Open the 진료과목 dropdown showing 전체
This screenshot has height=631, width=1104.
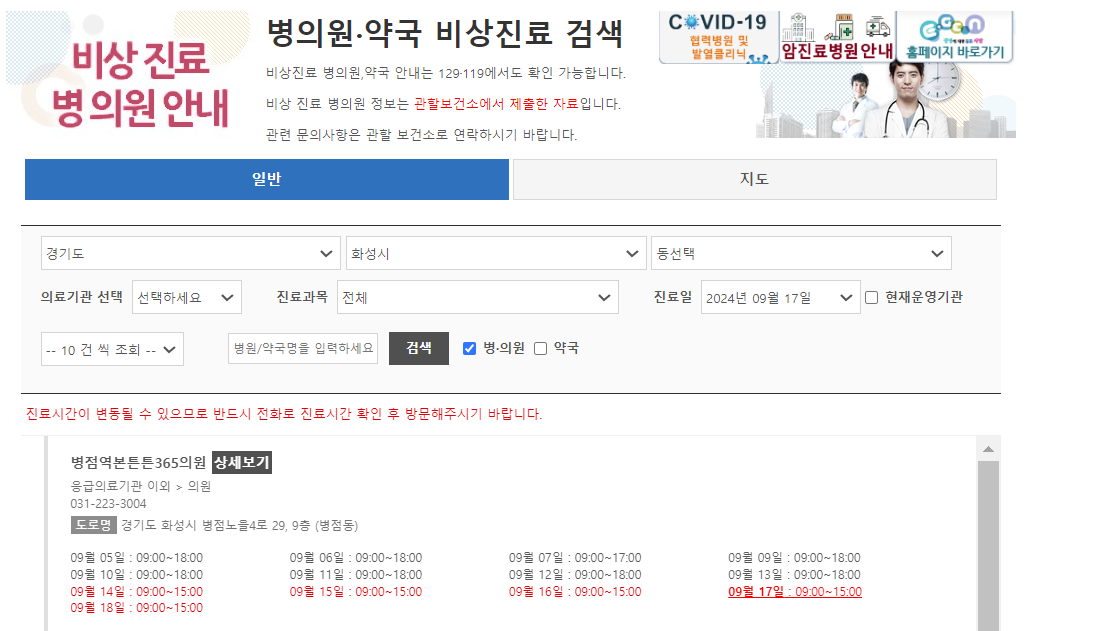478,297
